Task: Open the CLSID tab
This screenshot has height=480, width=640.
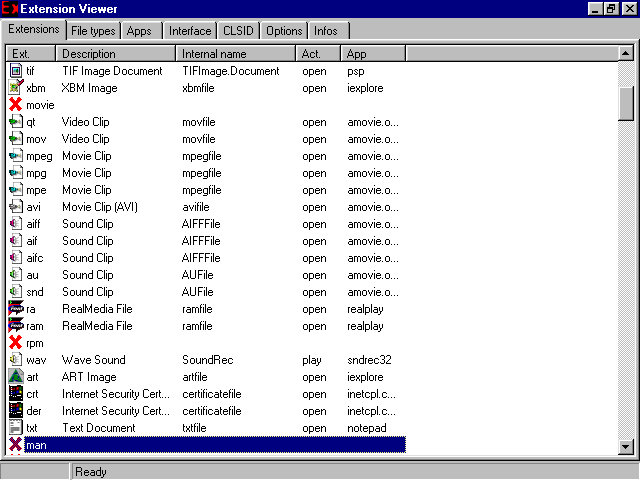Action: (238, 31)
